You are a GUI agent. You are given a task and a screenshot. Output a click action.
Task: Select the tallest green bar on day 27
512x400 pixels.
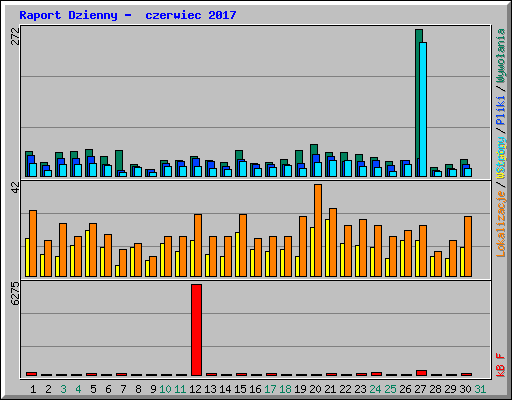[x=419, y=103]
